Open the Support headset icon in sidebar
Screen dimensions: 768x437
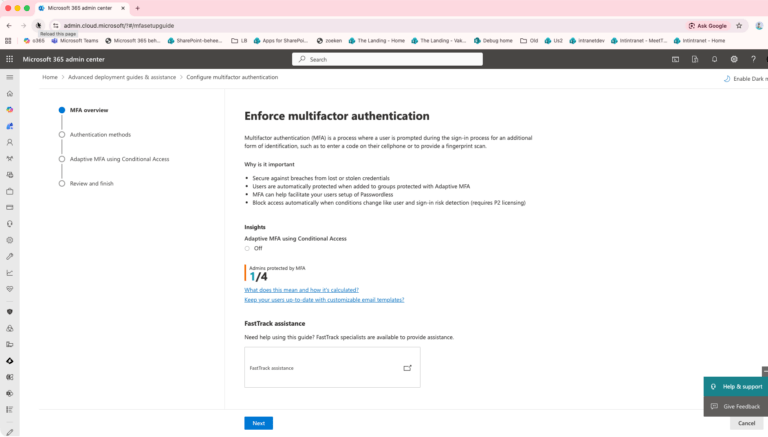point(9,224)
